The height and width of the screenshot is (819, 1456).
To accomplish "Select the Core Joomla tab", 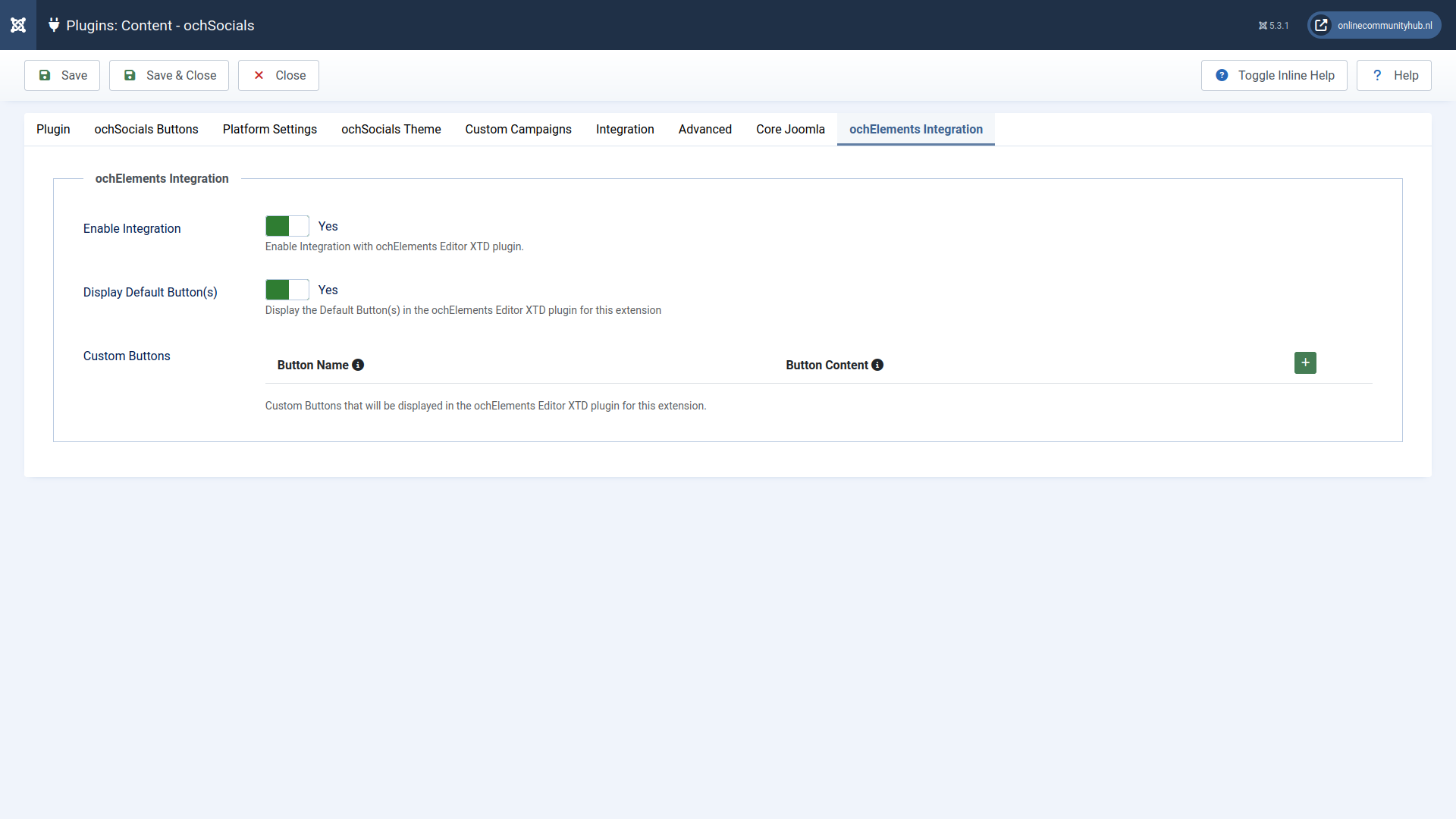I will pyautogui.click(x=790, y=129).
